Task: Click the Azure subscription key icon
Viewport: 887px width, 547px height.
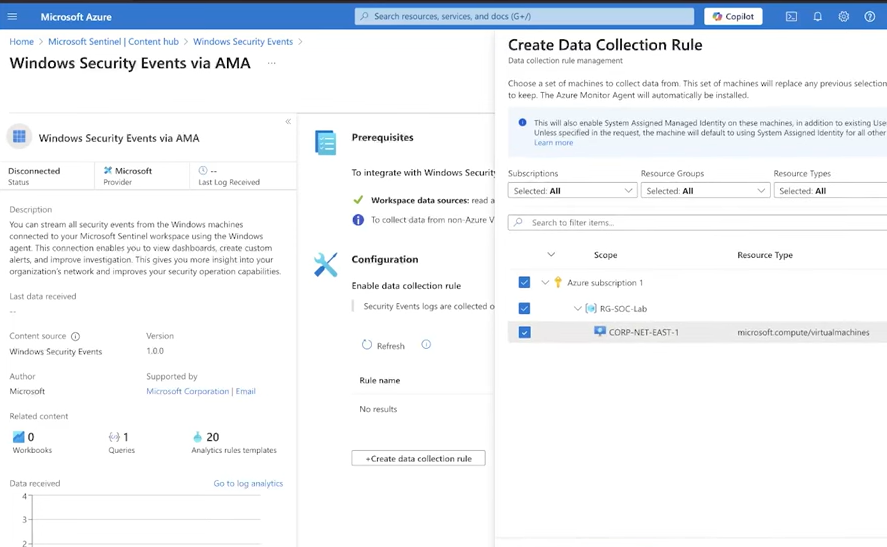Action: [x=558, y=282]
